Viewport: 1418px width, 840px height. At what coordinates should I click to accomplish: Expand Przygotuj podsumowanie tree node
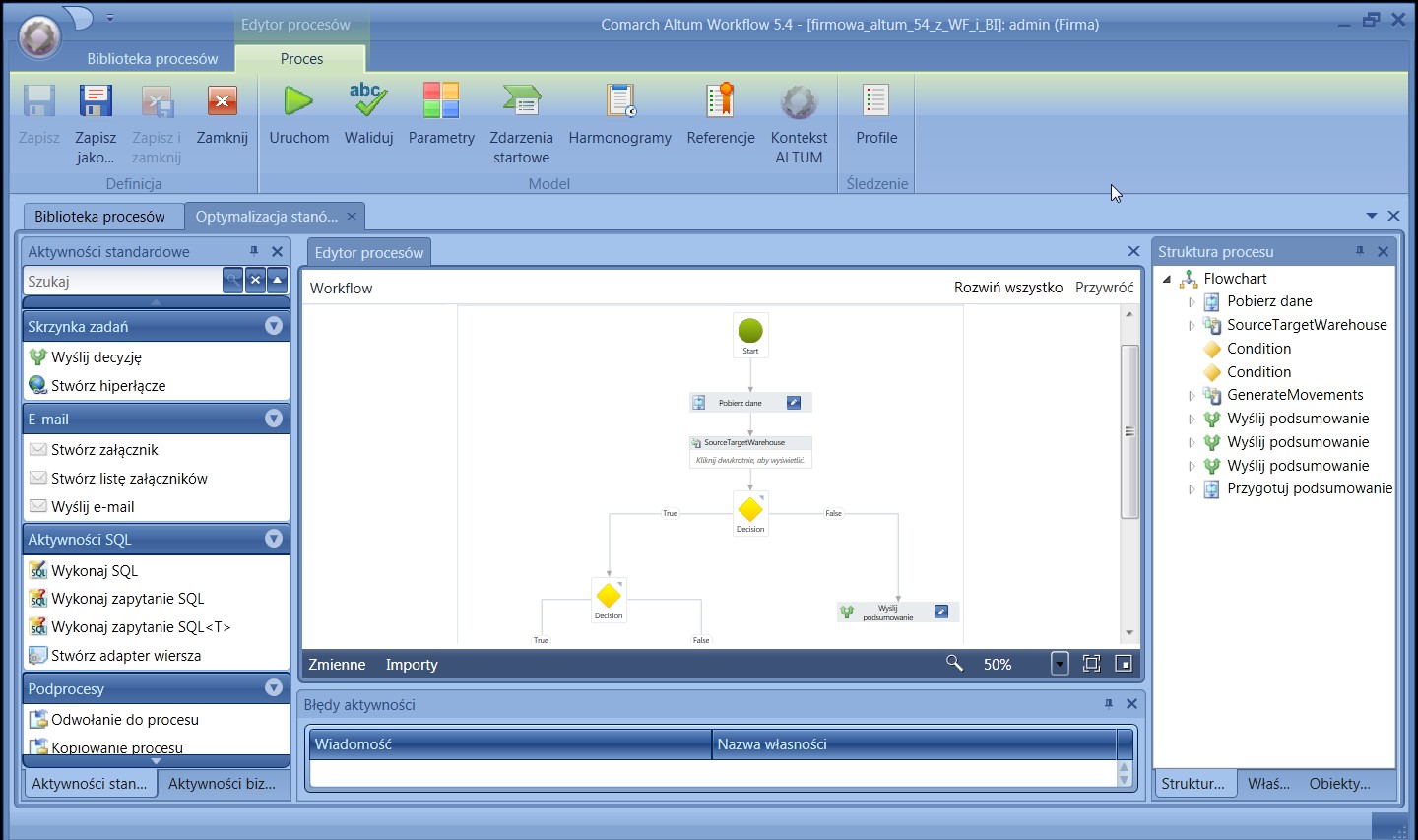1191,489
